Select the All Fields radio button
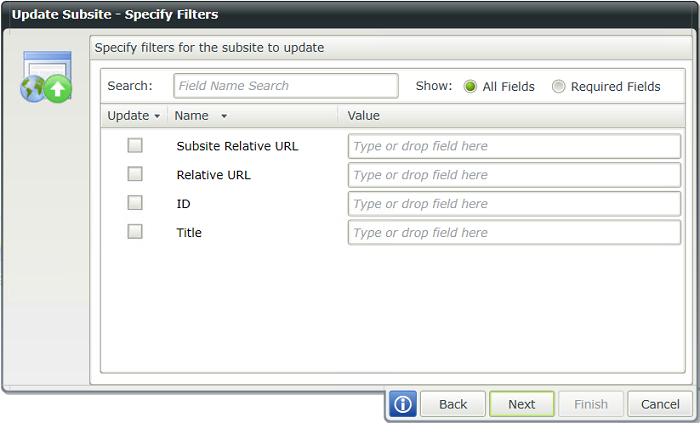This screenshot has height=423, width=700. pyautogui.click(x=470, y=87)
